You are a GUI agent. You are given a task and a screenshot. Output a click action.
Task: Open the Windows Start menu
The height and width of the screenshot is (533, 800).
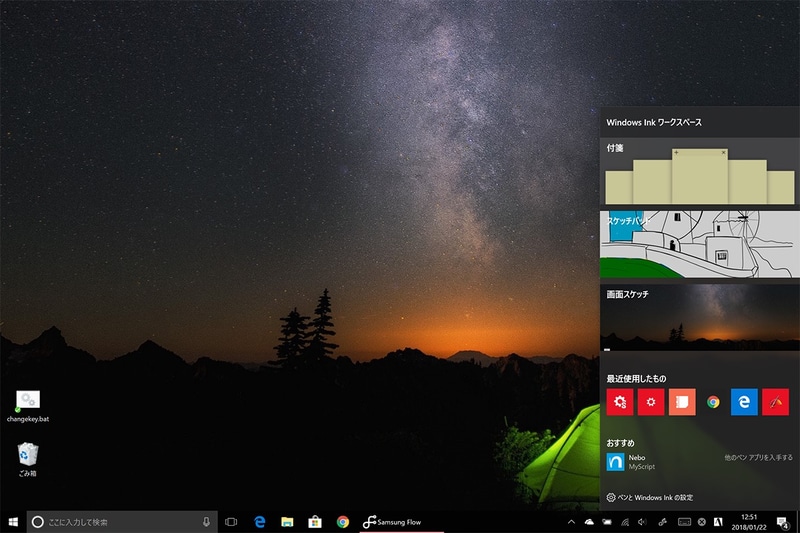tap(13, 522)
